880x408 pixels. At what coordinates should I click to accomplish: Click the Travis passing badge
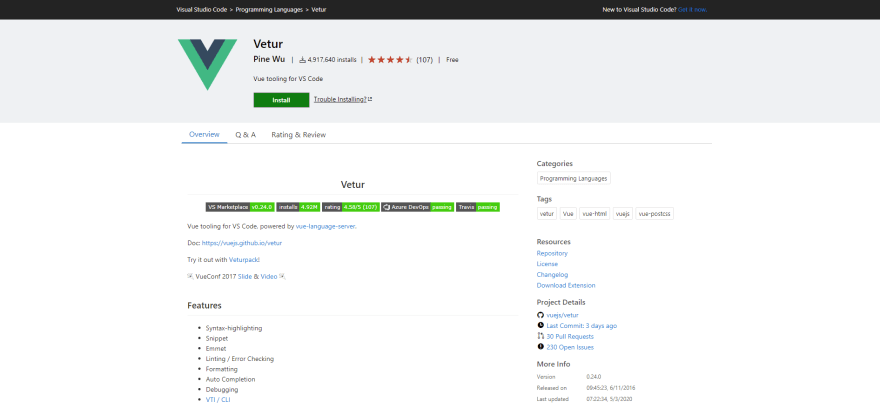[x=478, y=207]
